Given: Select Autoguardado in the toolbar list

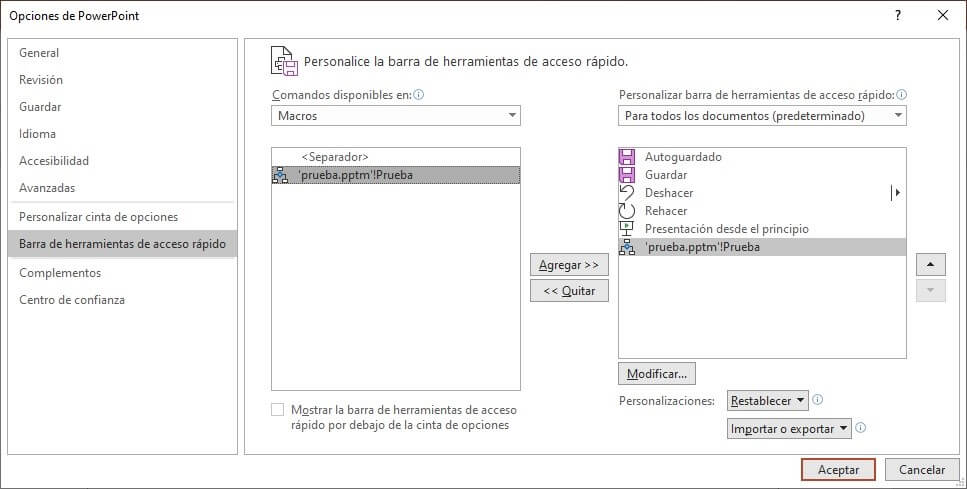Looking at the screenshot, I should click(762, 157).
